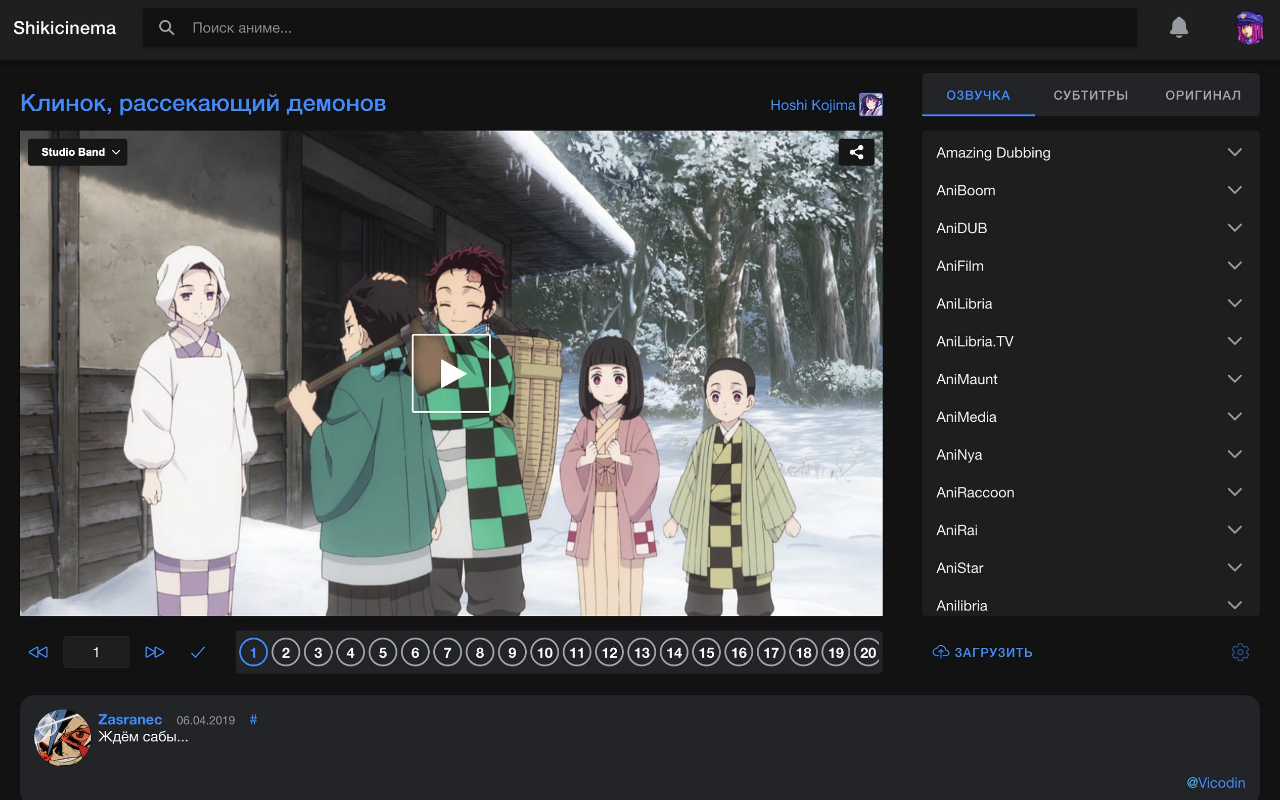Select episode 13 circle

(x=642, y=653)
